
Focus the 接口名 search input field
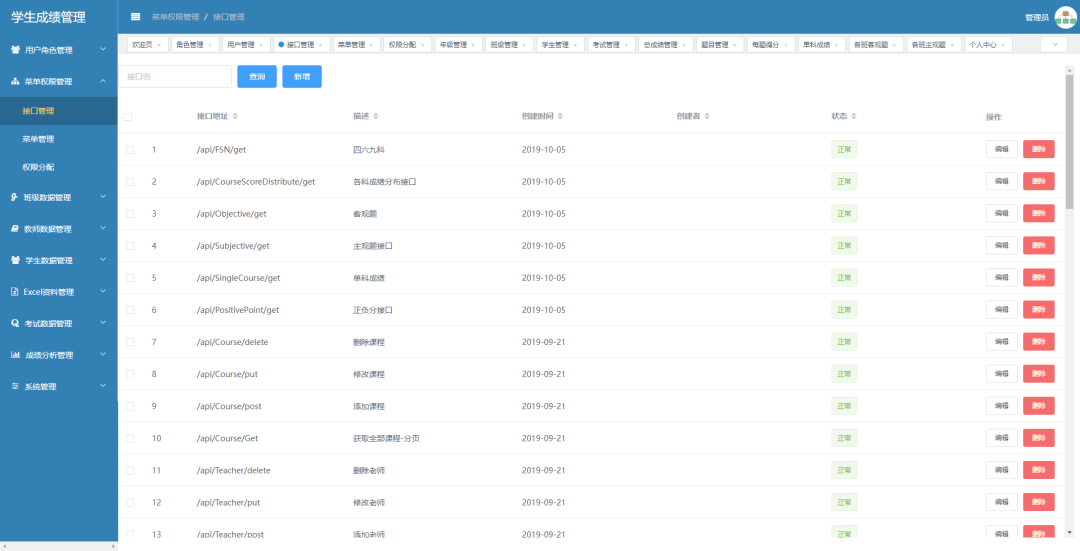[x=176, y=76]
